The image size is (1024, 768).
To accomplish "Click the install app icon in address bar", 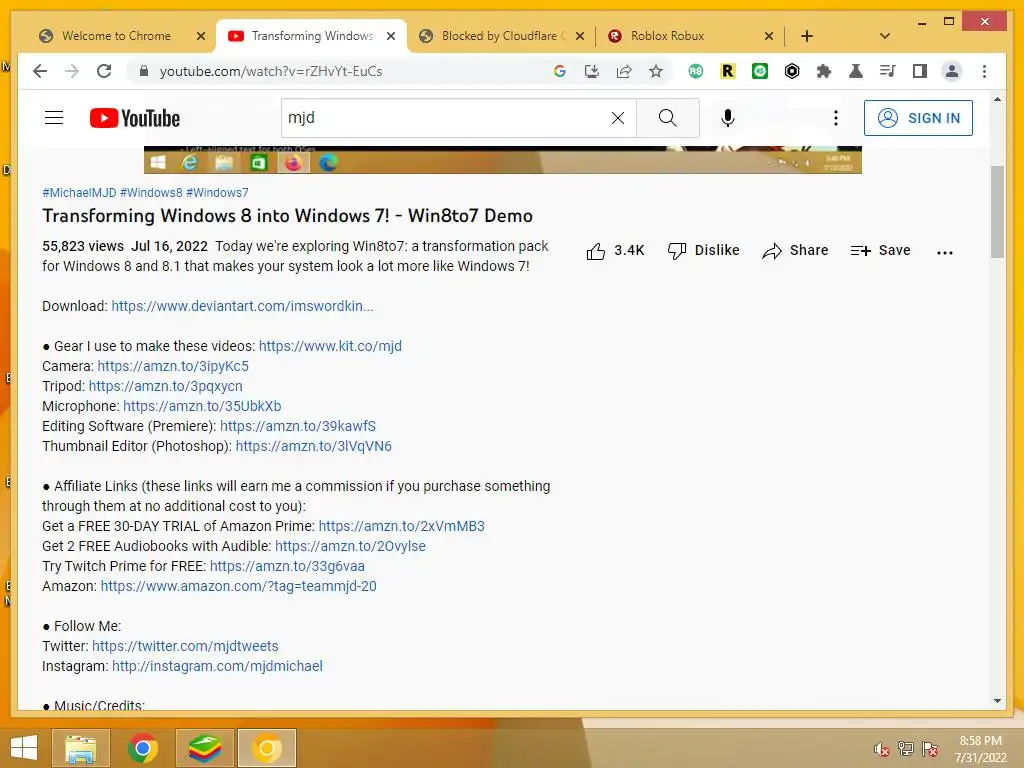I will (592, 71).
